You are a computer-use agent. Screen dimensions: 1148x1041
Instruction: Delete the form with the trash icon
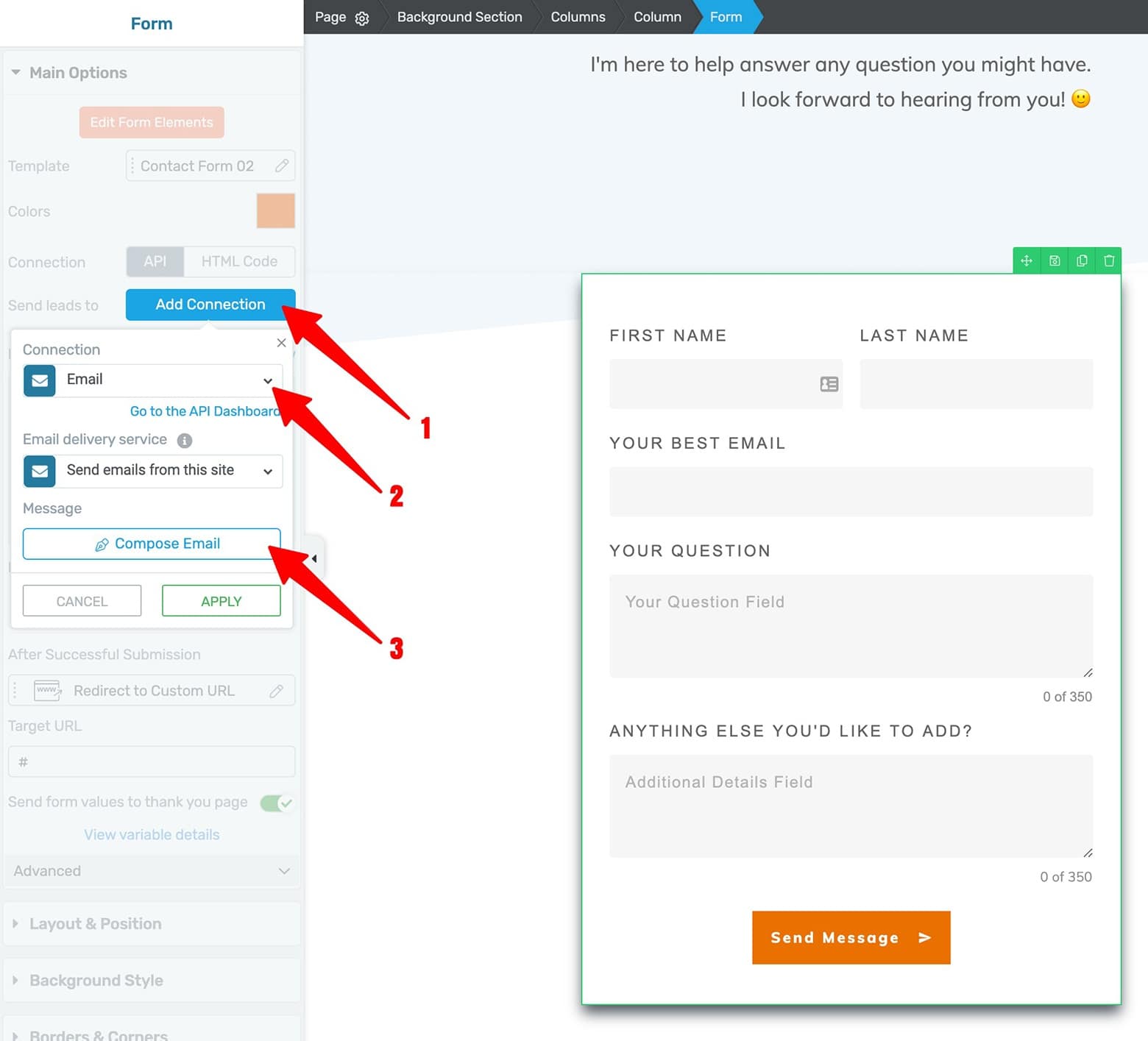coord(1109,260)
